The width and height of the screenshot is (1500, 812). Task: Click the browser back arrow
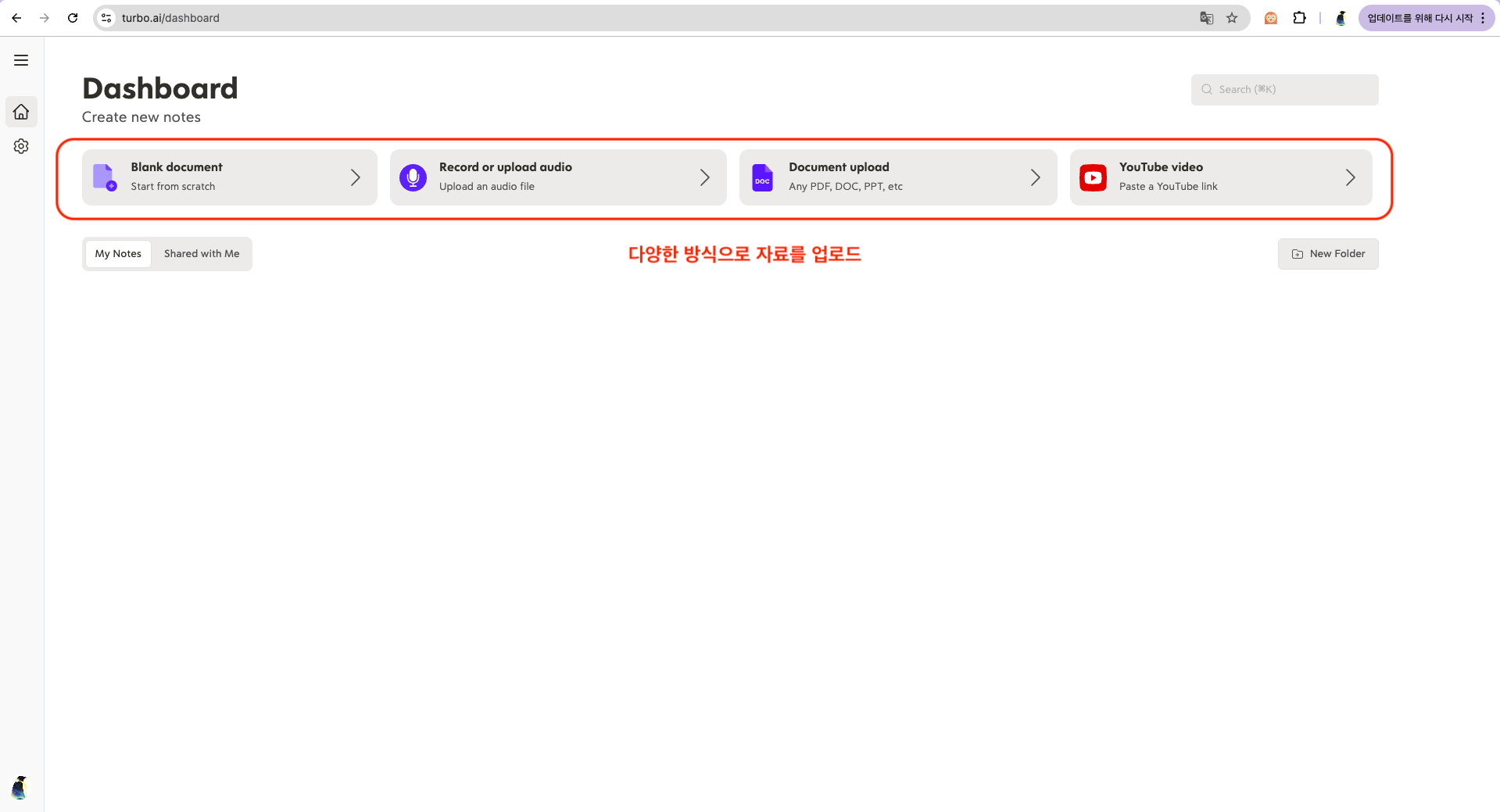click(16, 17)
